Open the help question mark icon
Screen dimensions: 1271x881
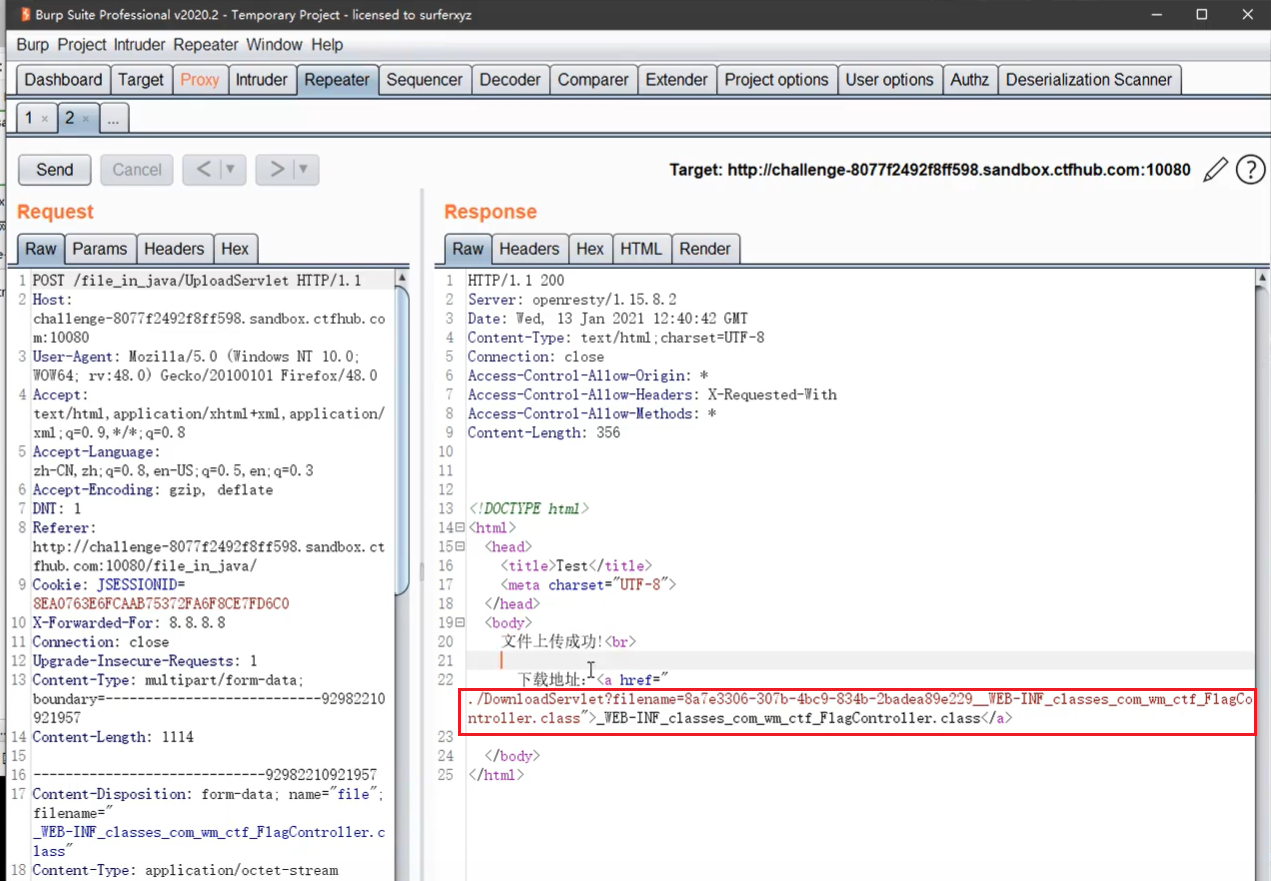pos(1250,170)
